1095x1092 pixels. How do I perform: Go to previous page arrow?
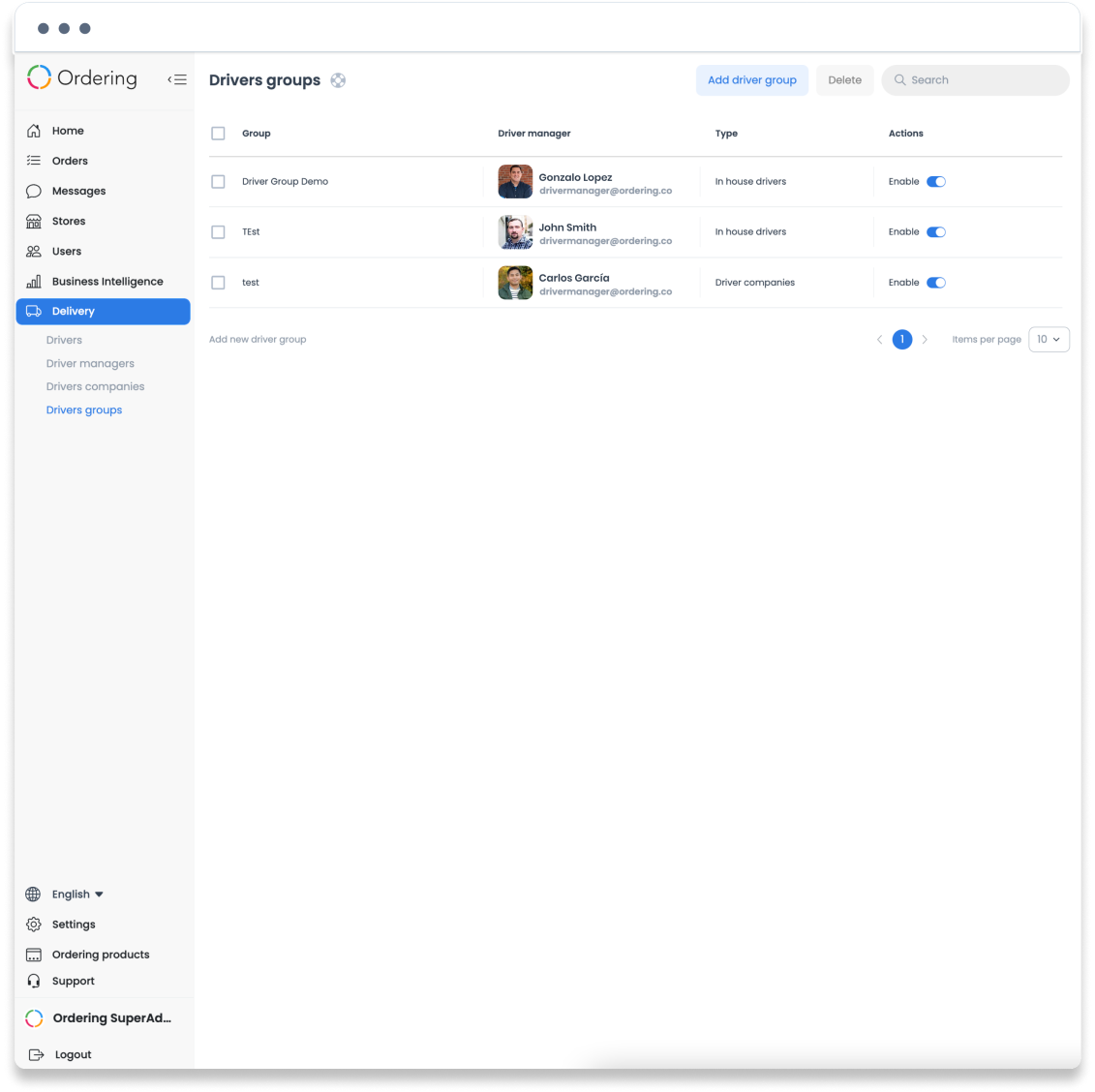[879, 340]
